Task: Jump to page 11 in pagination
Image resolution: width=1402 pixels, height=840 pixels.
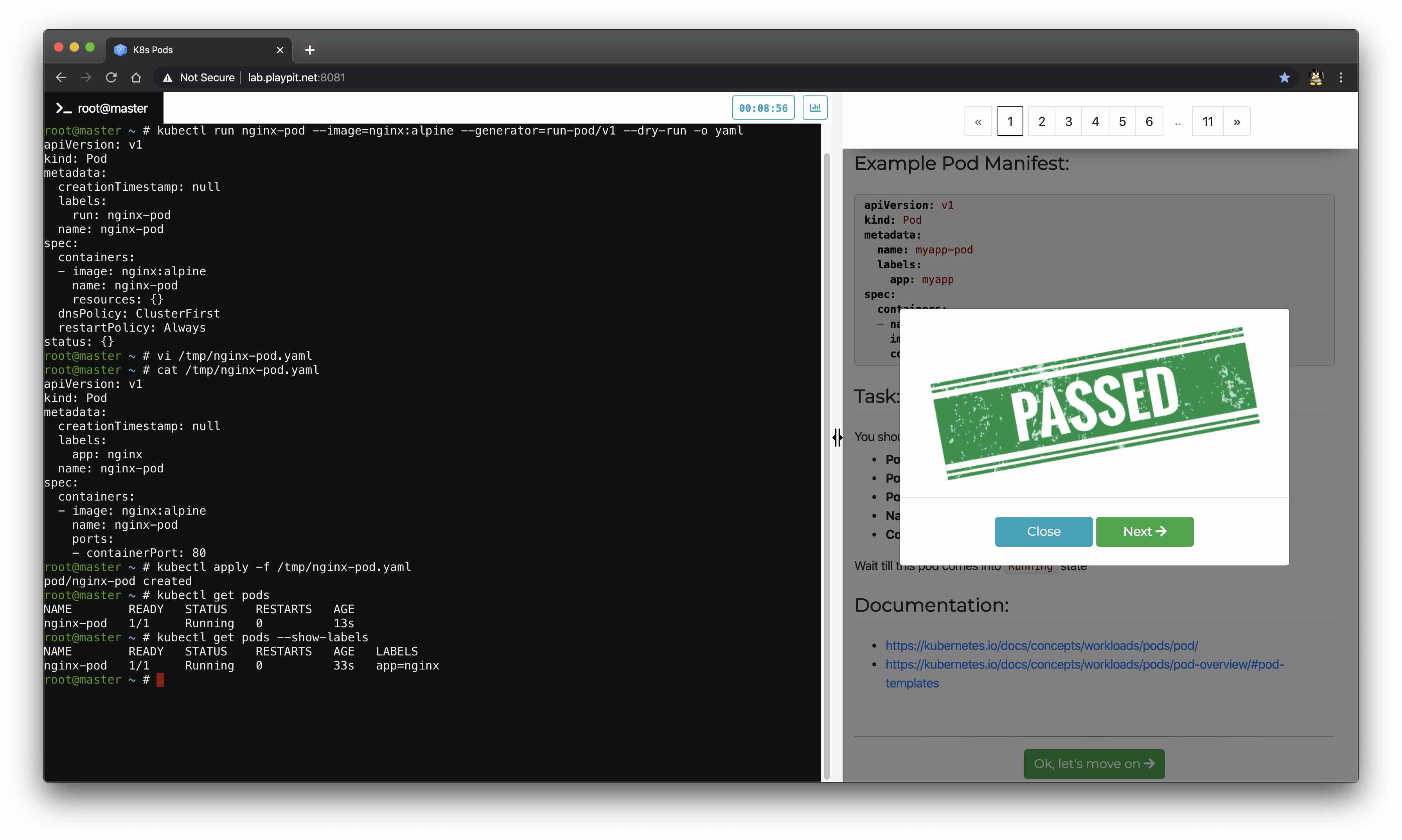Action: 1207,122
